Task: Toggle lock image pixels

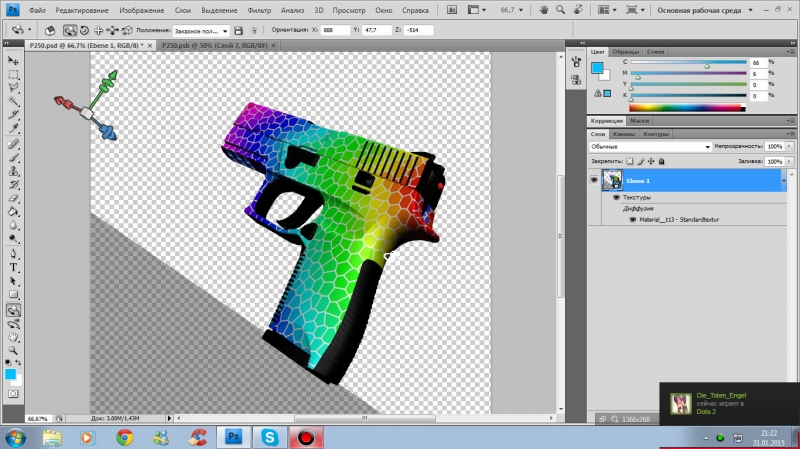Action: [640, 161]
